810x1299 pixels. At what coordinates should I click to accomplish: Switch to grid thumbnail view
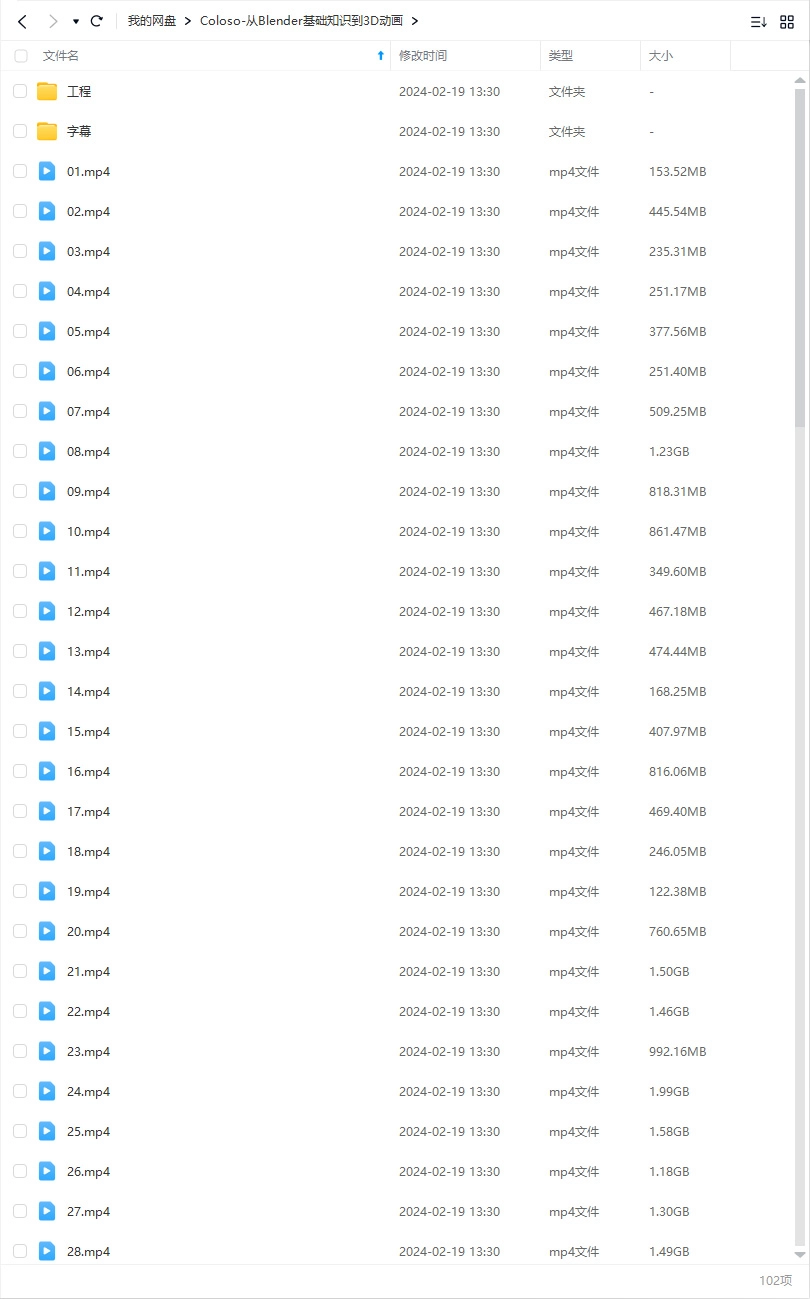787,21
